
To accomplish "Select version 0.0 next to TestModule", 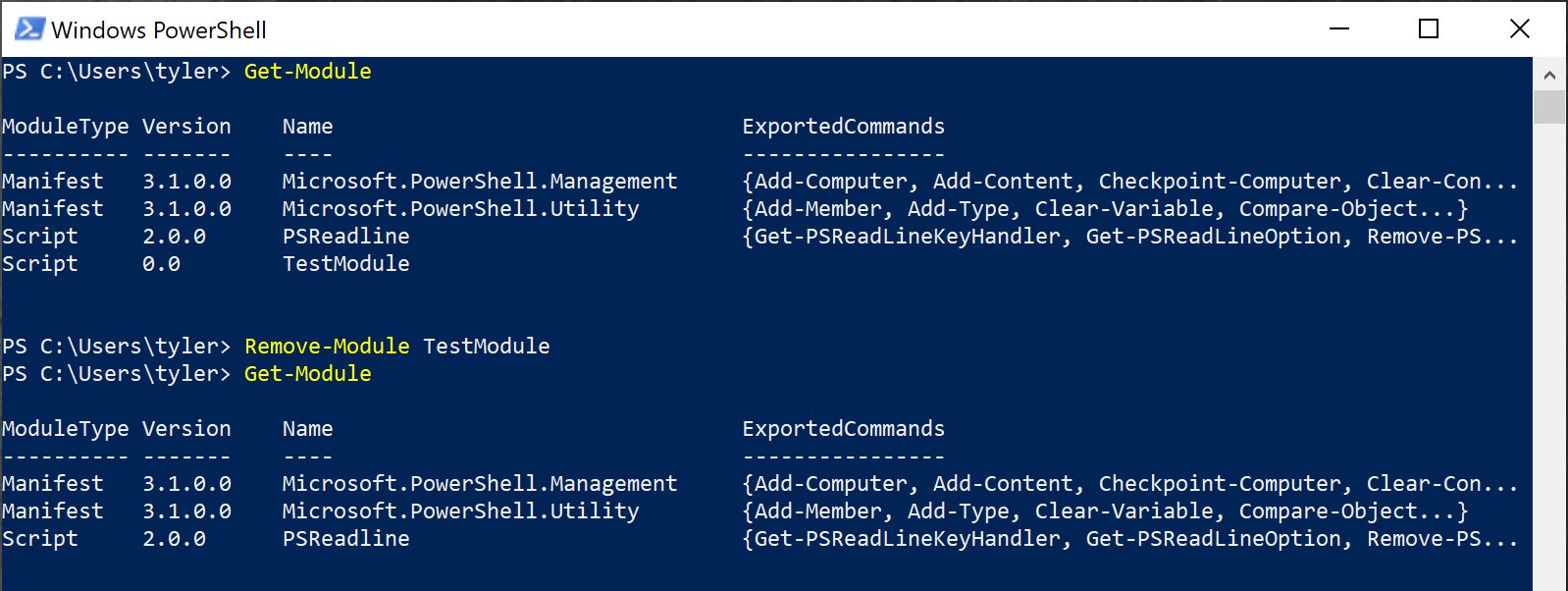I will 162,263.
